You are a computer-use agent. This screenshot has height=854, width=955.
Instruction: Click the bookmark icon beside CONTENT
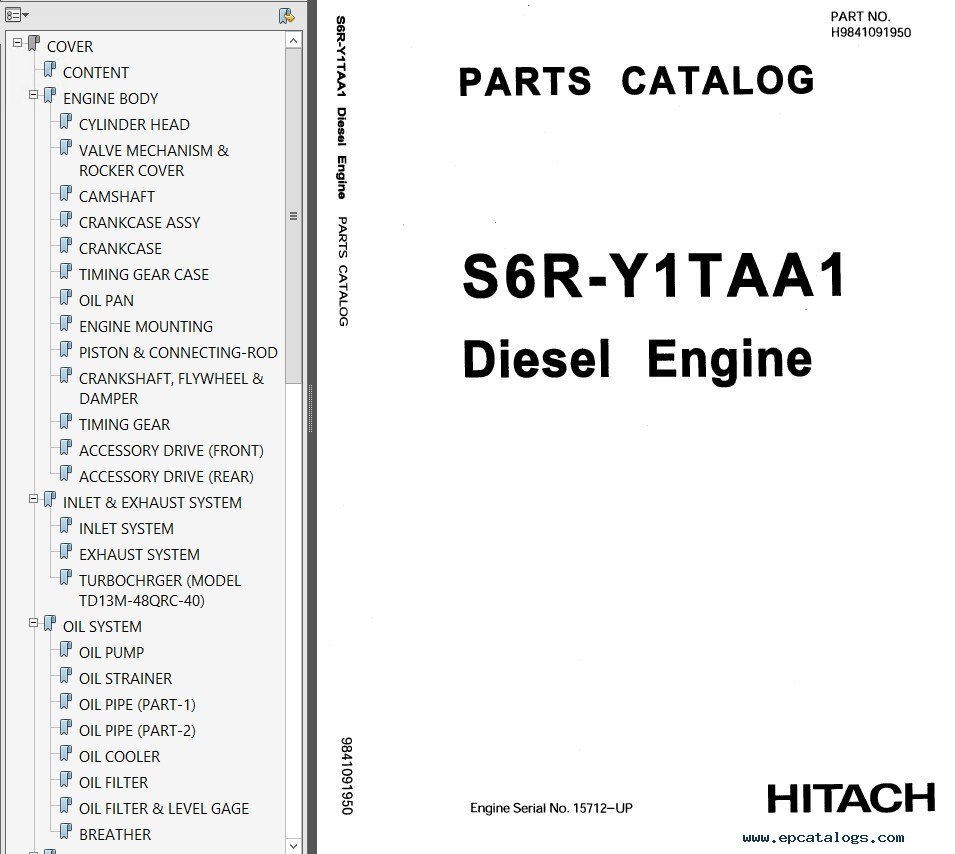pos(50,69)
